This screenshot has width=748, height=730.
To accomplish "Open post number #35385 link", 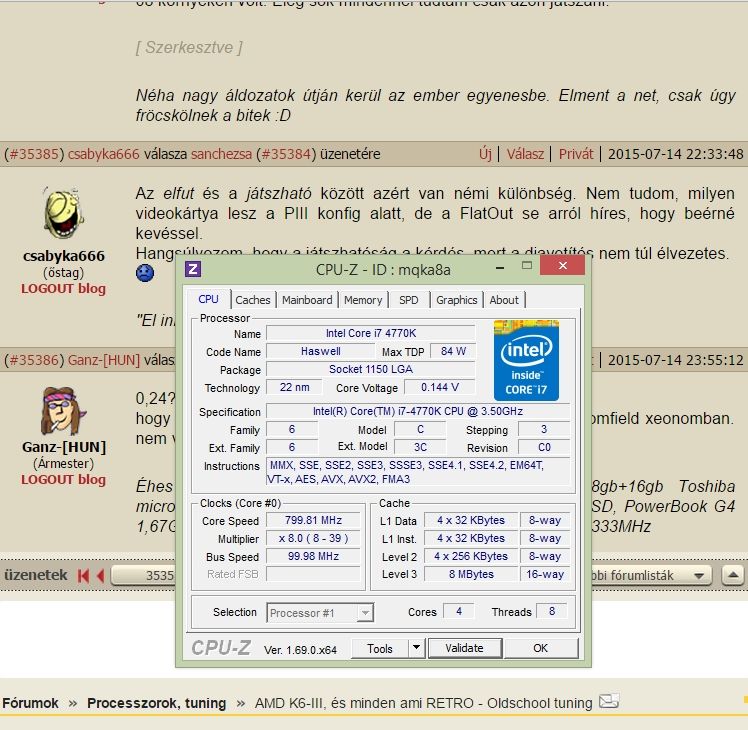I will coord(34,154).
